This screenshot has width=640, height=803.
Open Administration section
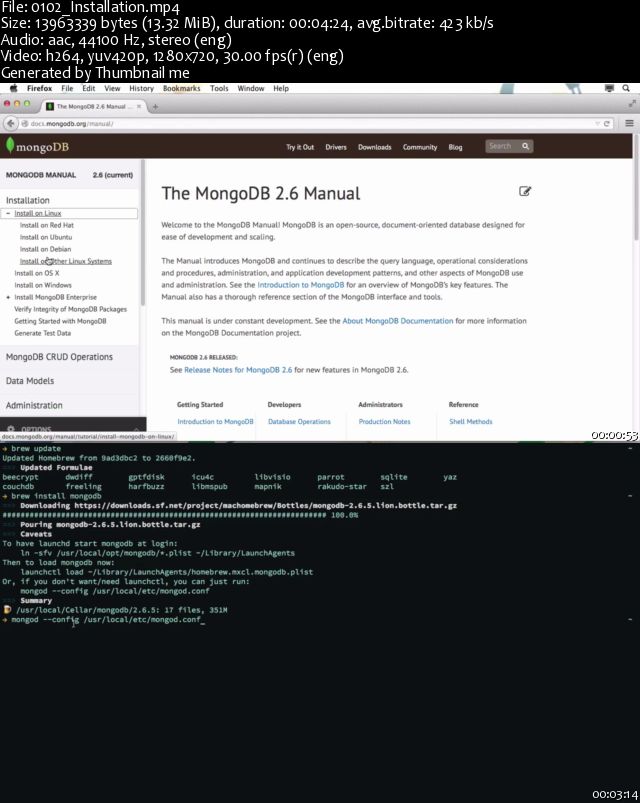34,405
